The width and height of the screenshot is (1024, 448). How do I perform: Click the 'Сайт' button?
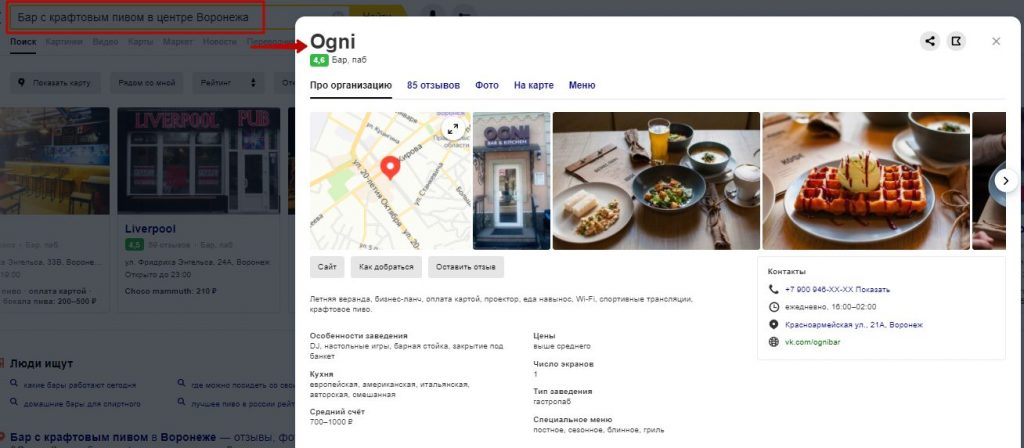327,267
